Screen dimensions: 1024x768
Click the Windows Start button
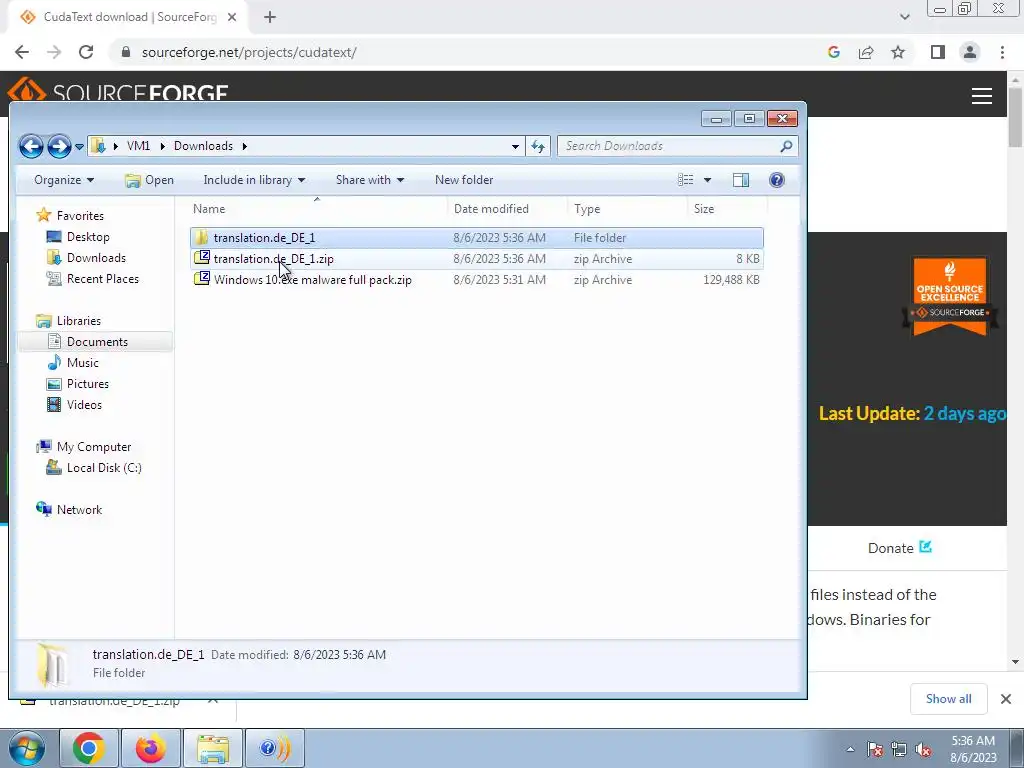[27, 748]
